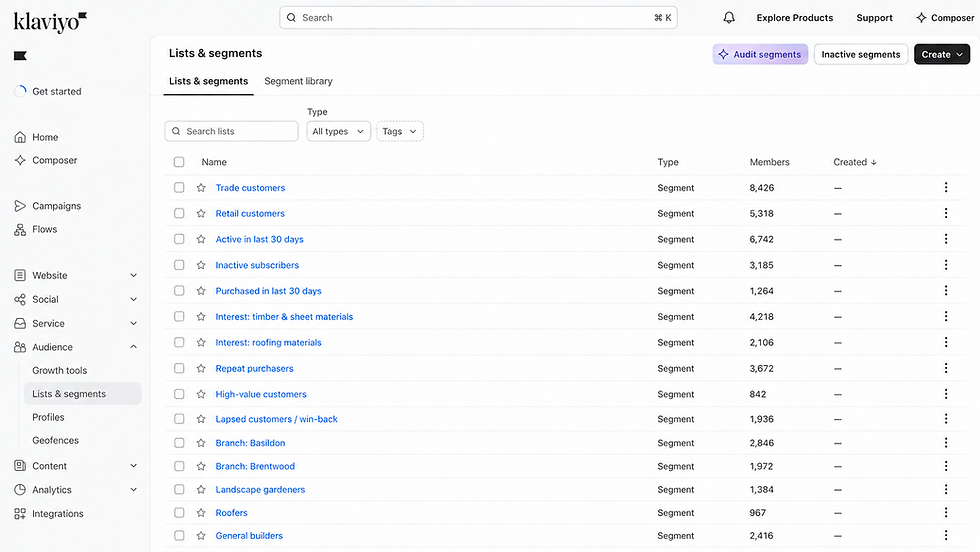Check the box for Lapsed customers / win-back
This screenshot has height=552, width=980.
point(179,419)
